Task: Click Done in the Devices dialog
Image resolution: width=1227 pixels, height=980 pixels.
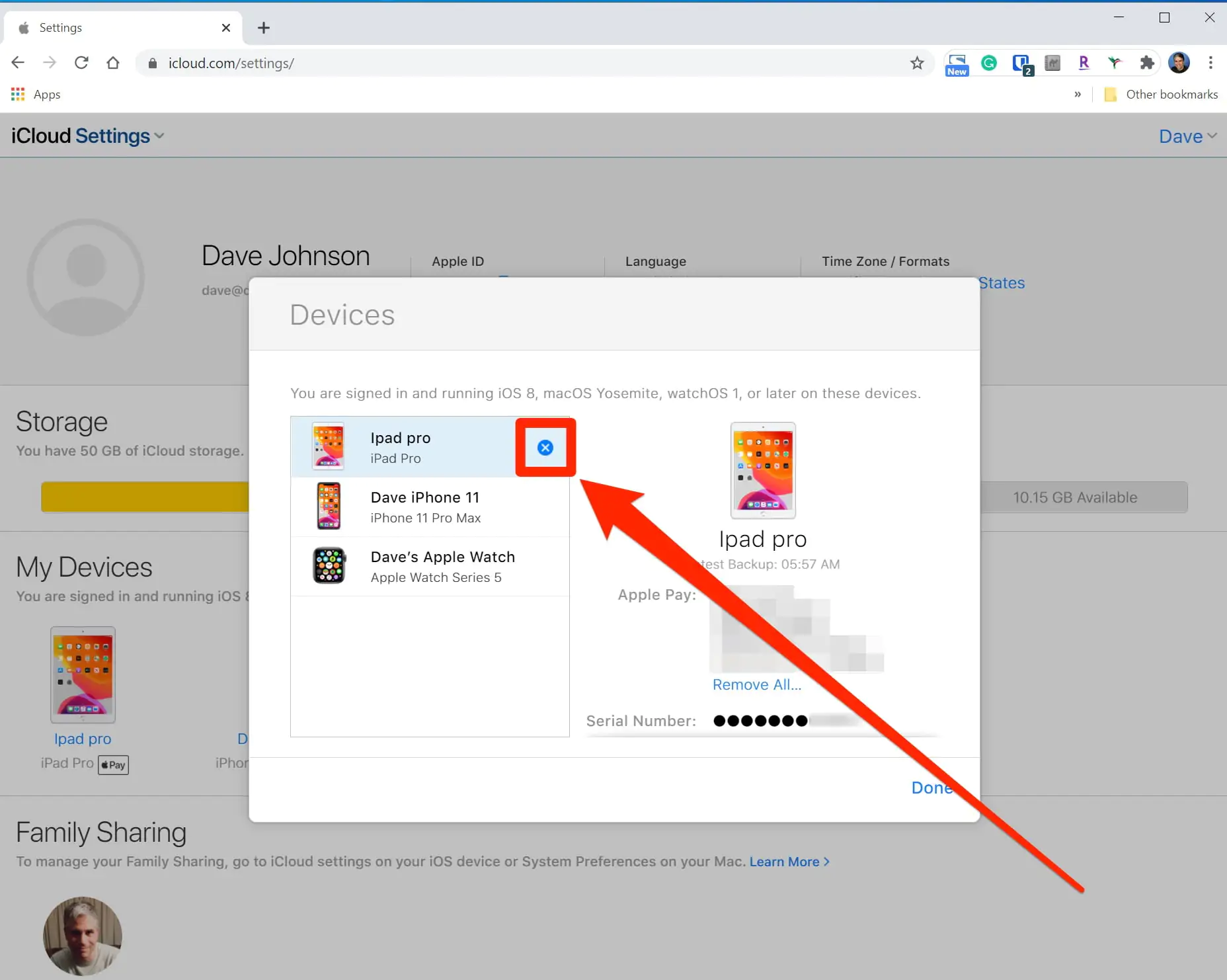Action: point(931,787)
